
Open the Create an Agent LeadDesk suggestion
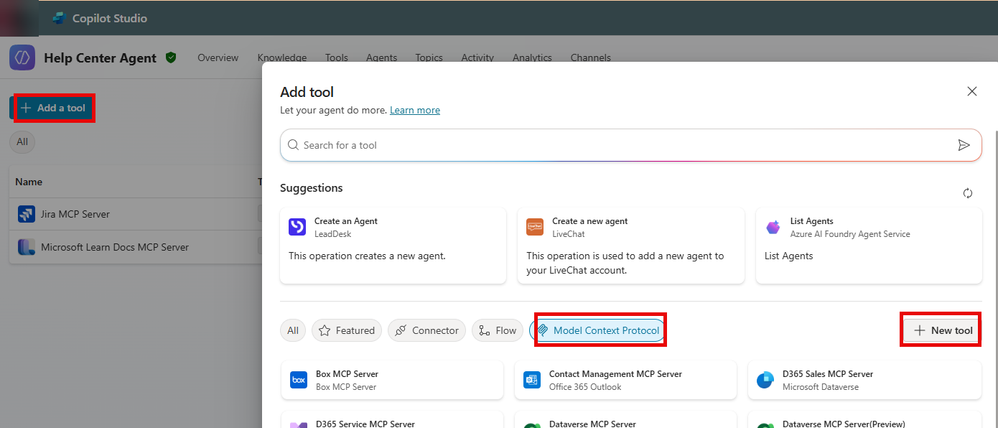pos(393,246)
